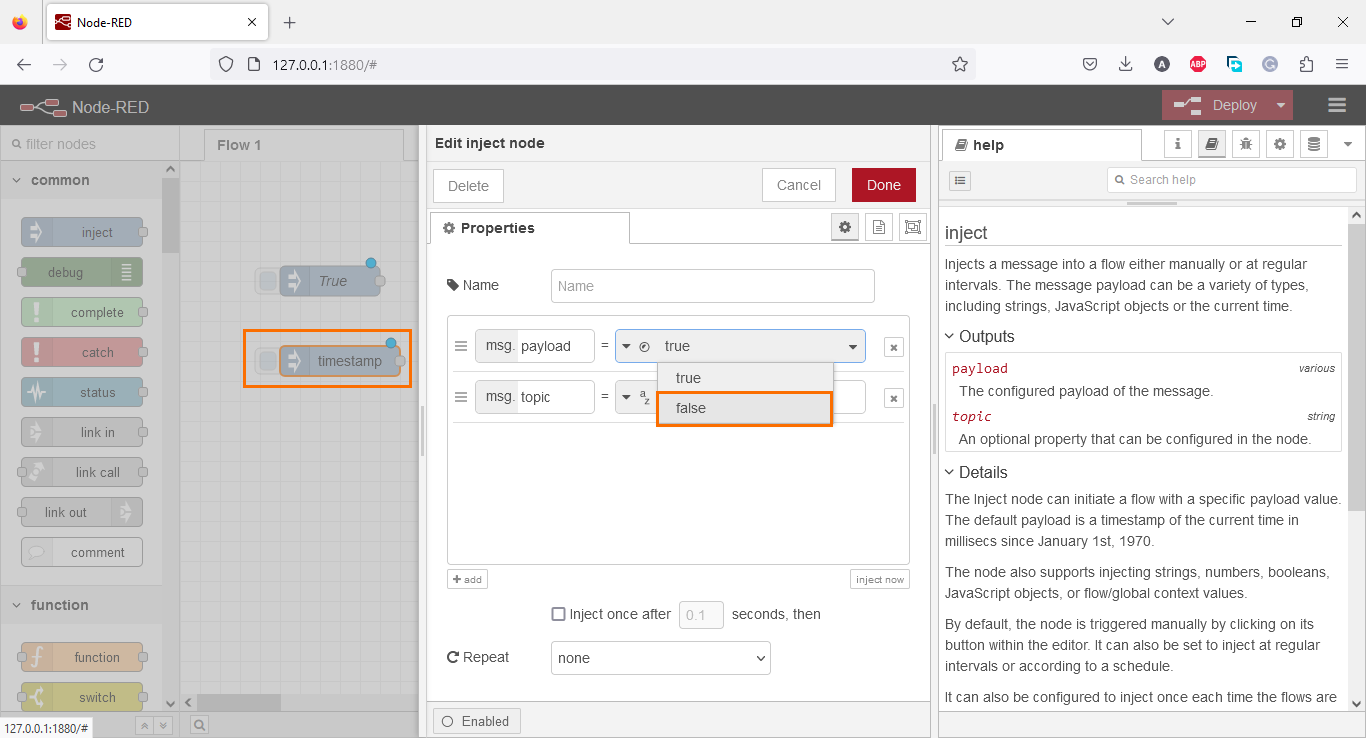Open new browser tab with plus icon
Image resolution: width=1366 pixels, height=738 pixels.
[x=290, y=22]
